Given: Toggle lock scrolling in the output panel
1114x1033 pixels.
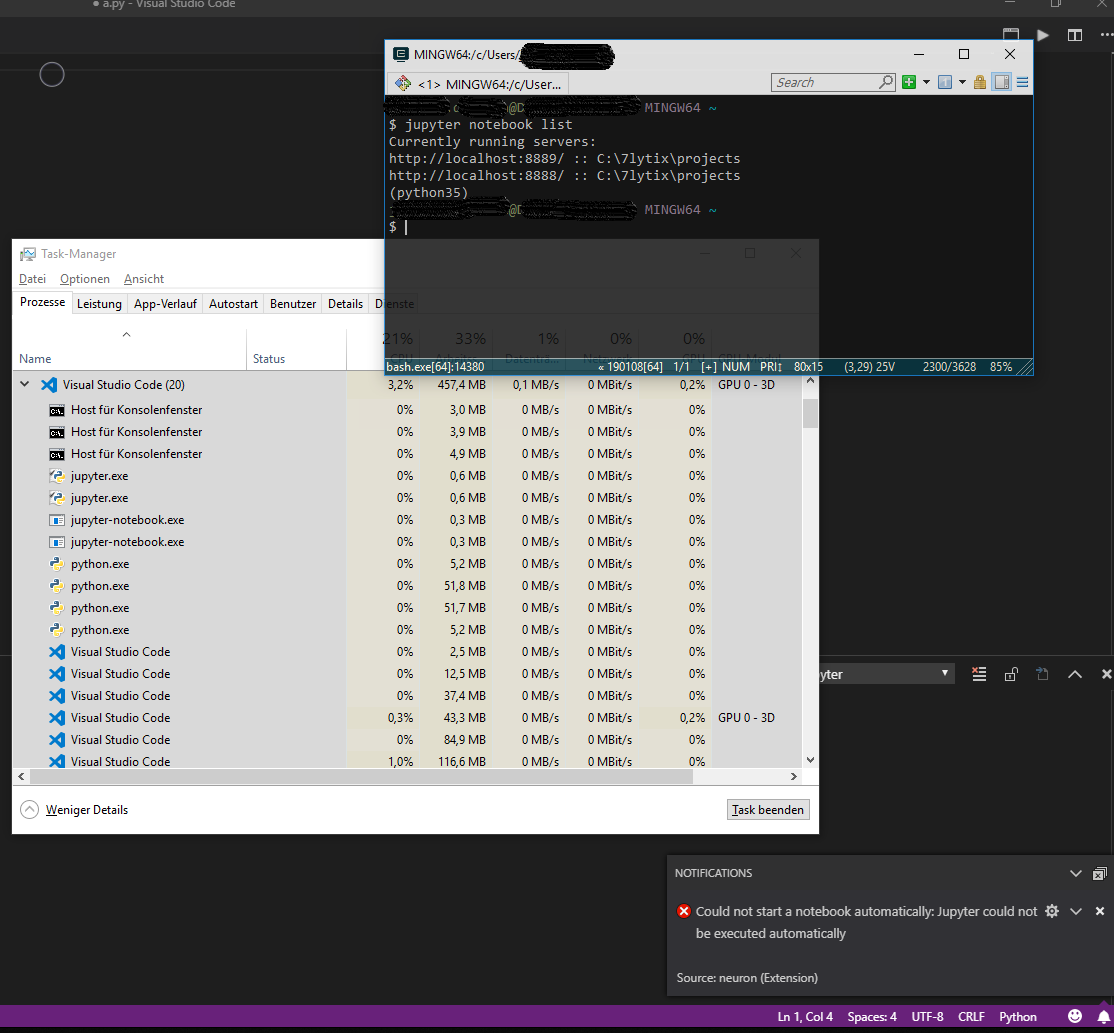Looking at the screenshot, I should pyautogui.click(x=1011, y=674).
